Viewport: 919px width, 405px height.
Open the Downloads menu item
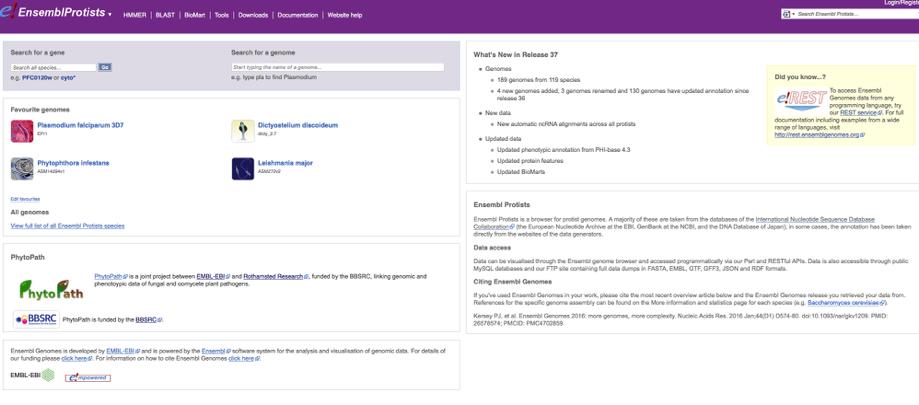[253, 15]
